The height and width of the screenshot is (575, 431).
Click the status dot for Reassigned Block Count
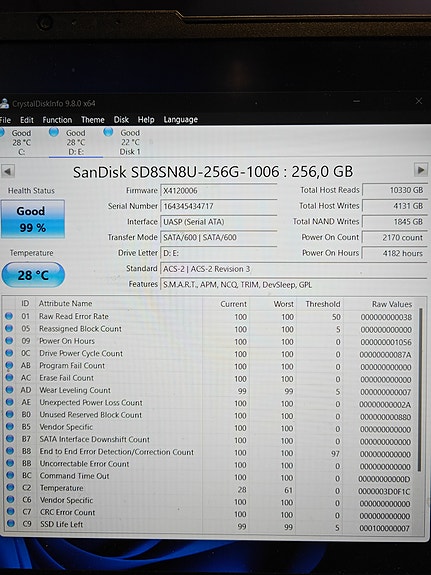point(9,328)
